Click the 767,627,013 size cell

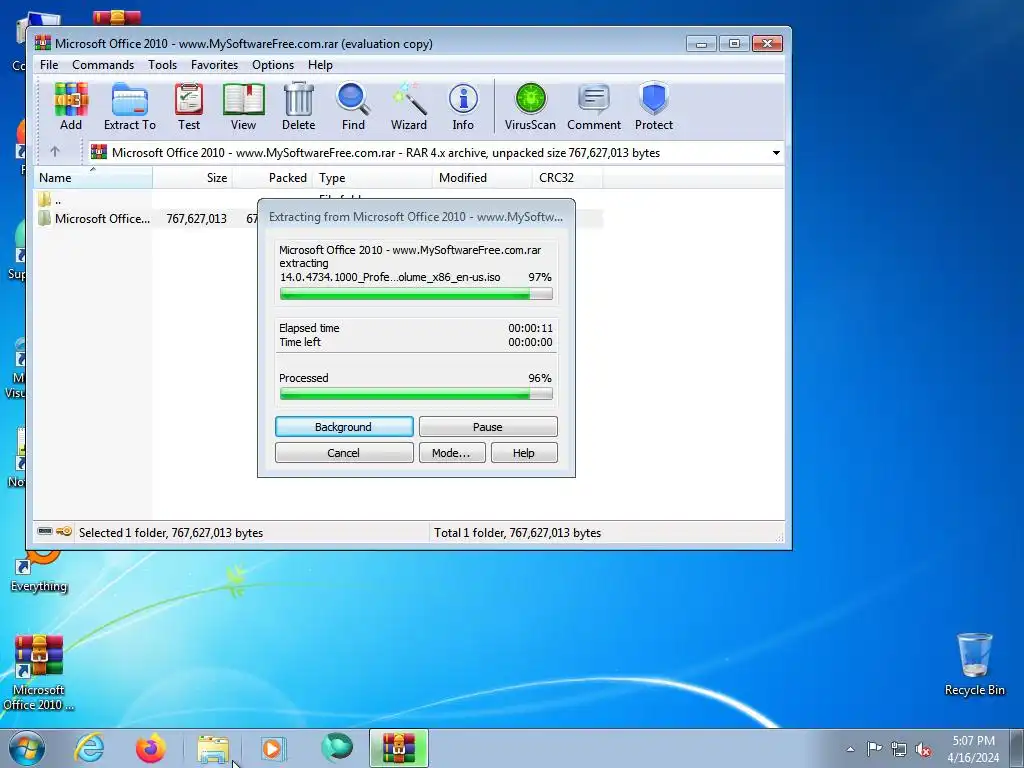click(x=197, y=219)
